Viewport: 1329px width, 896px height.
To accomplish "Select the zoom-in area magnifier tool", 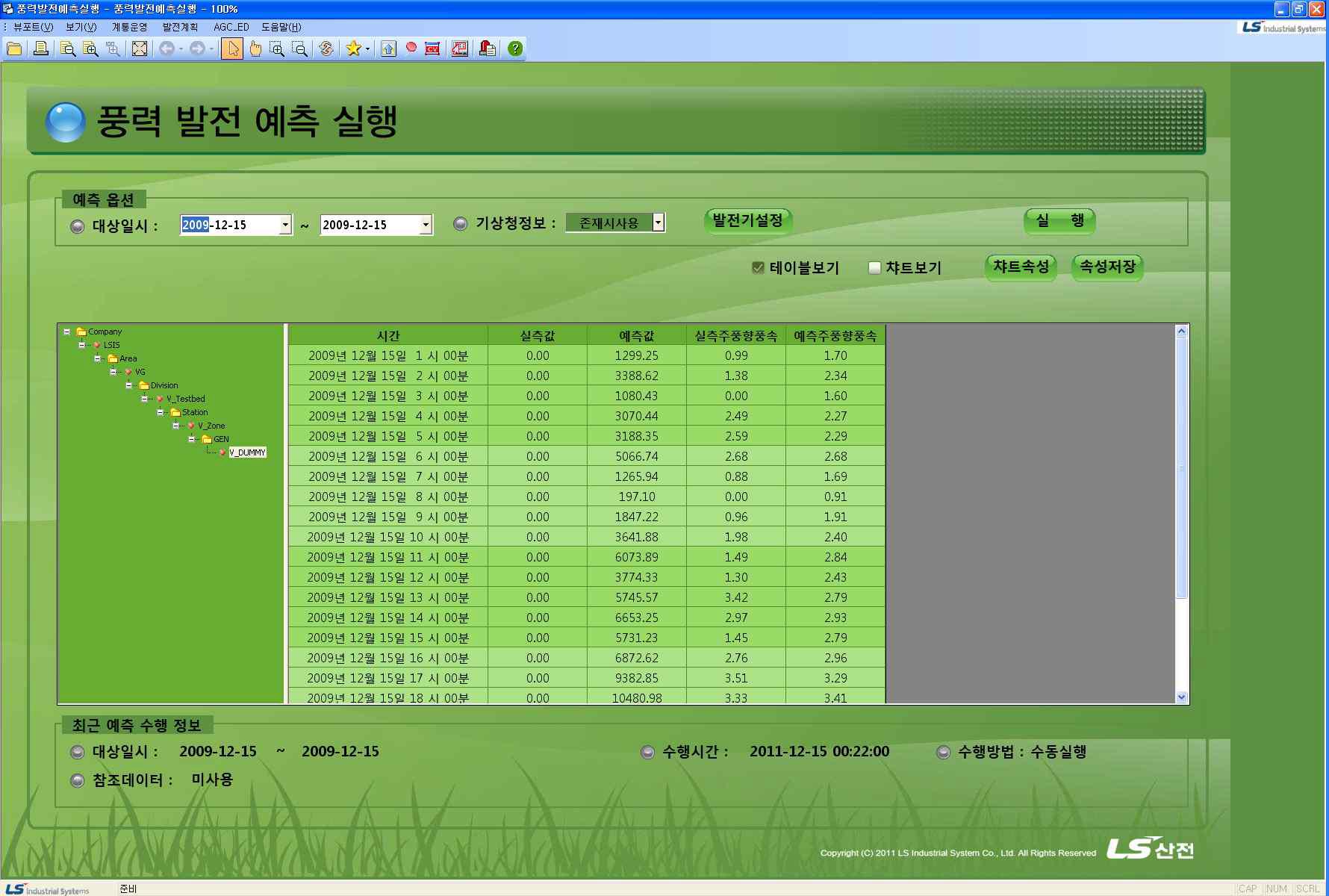I will click(277, 49).
